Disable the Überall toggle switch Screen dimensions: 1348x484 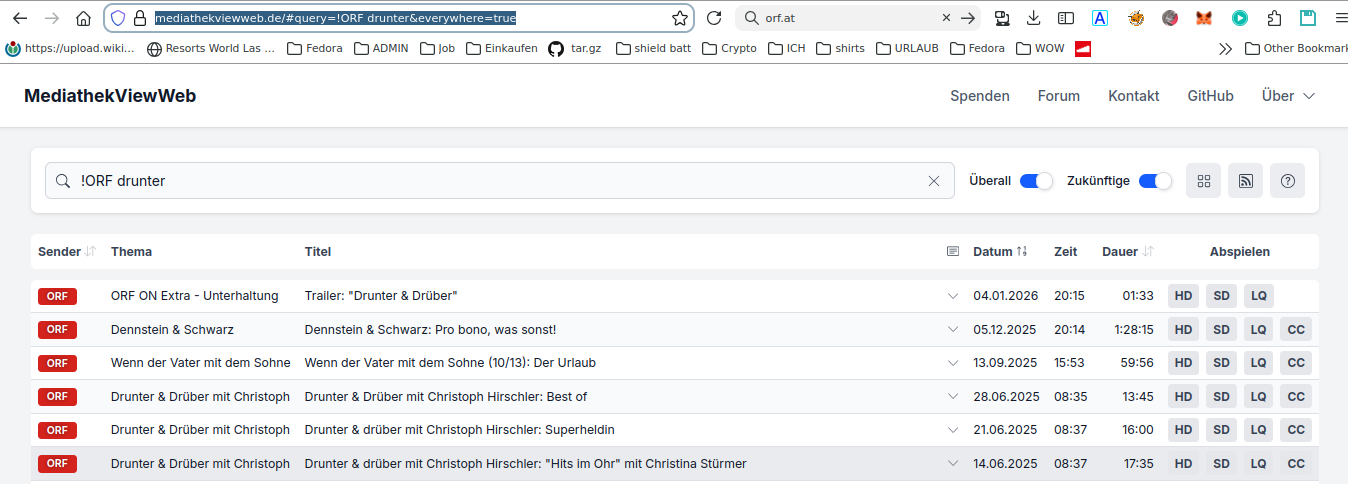(1036, 181)
